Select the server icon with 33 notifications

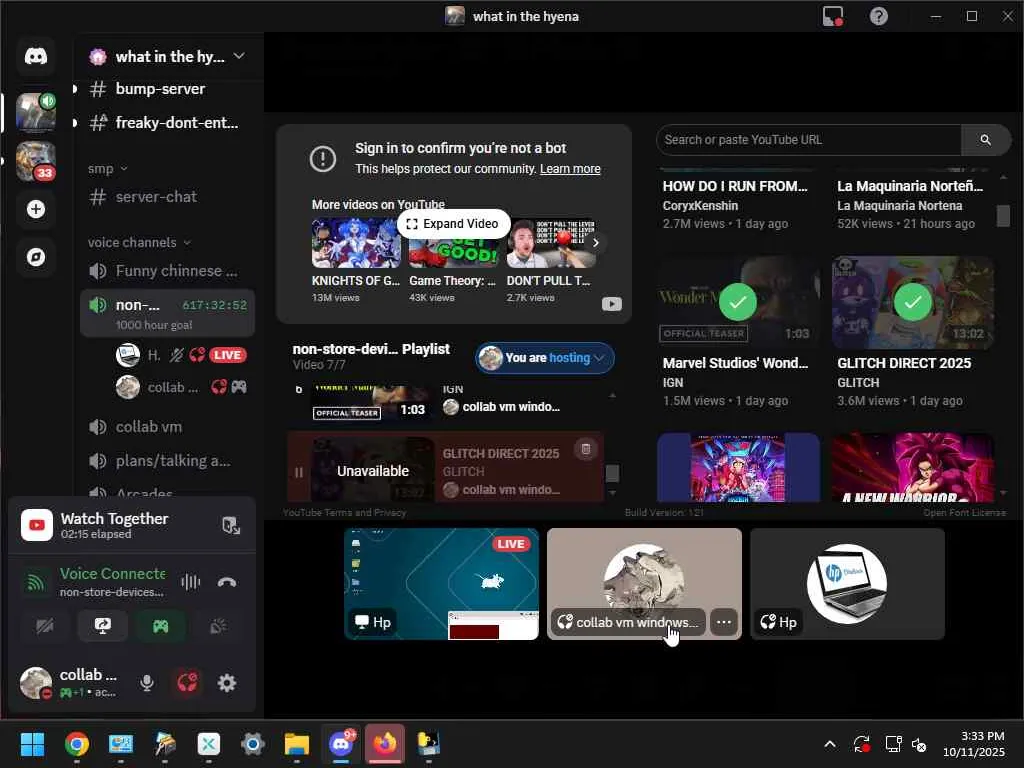pos(36,161)
